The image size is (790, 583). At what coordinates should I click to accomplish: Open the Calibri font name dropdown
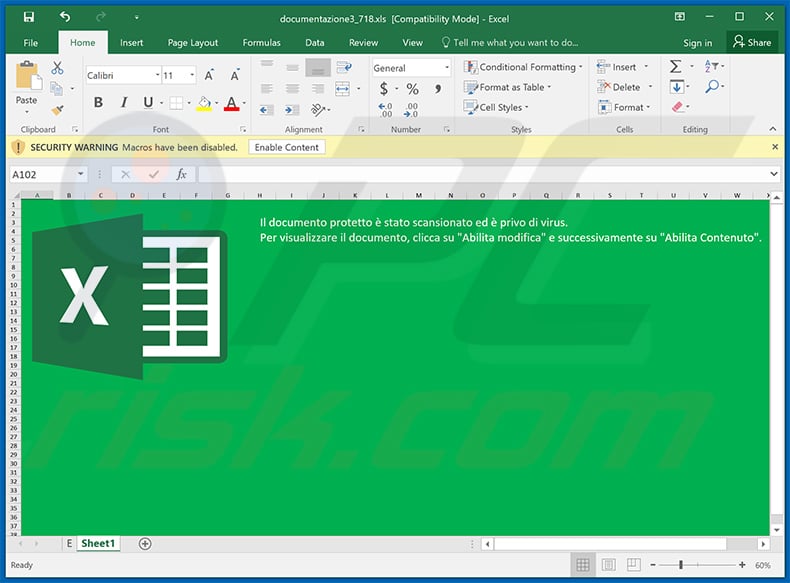(x=157, y=75)
